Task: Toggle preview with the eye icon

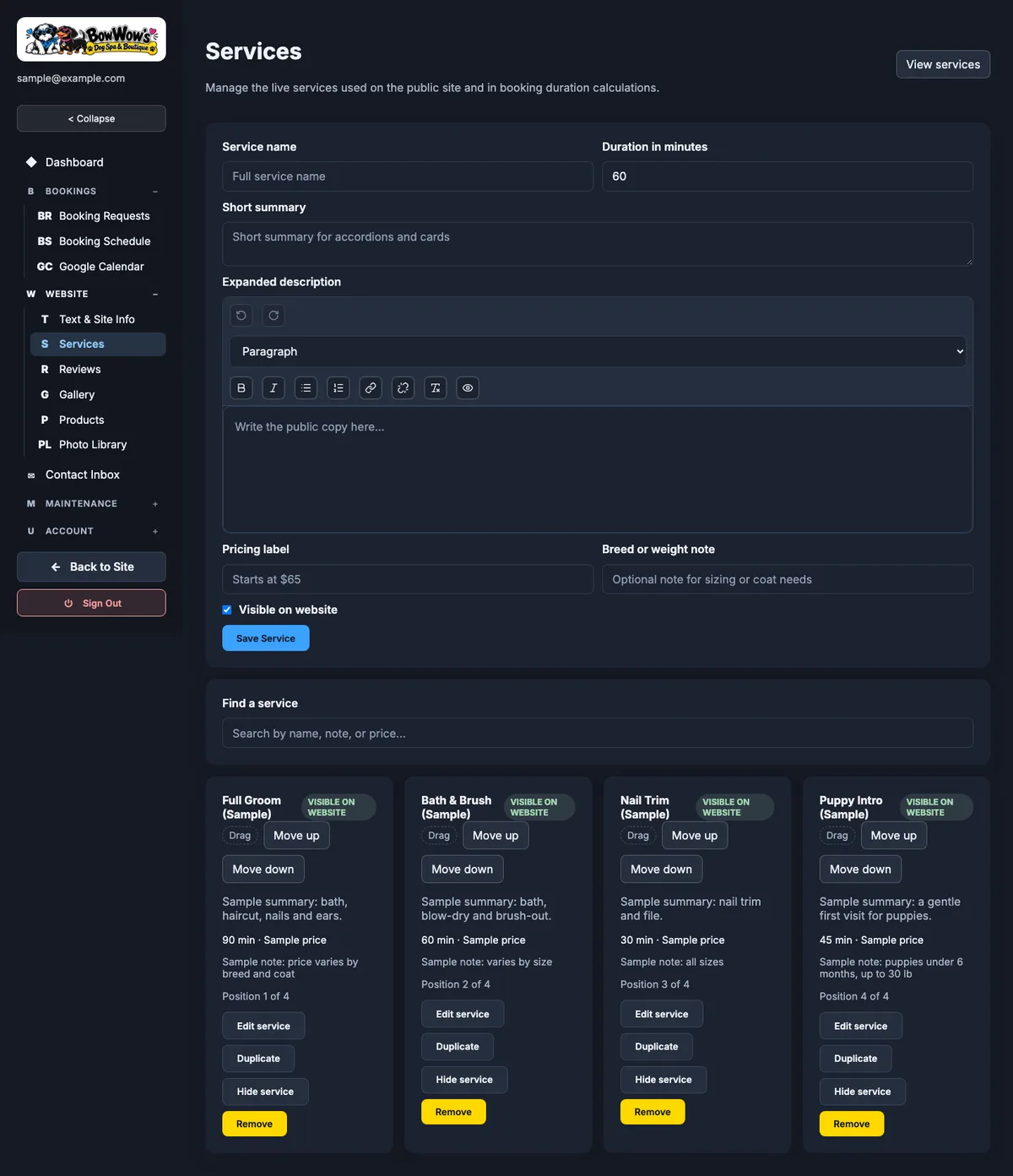Action: pyautogui.click(x=468, y=387)
